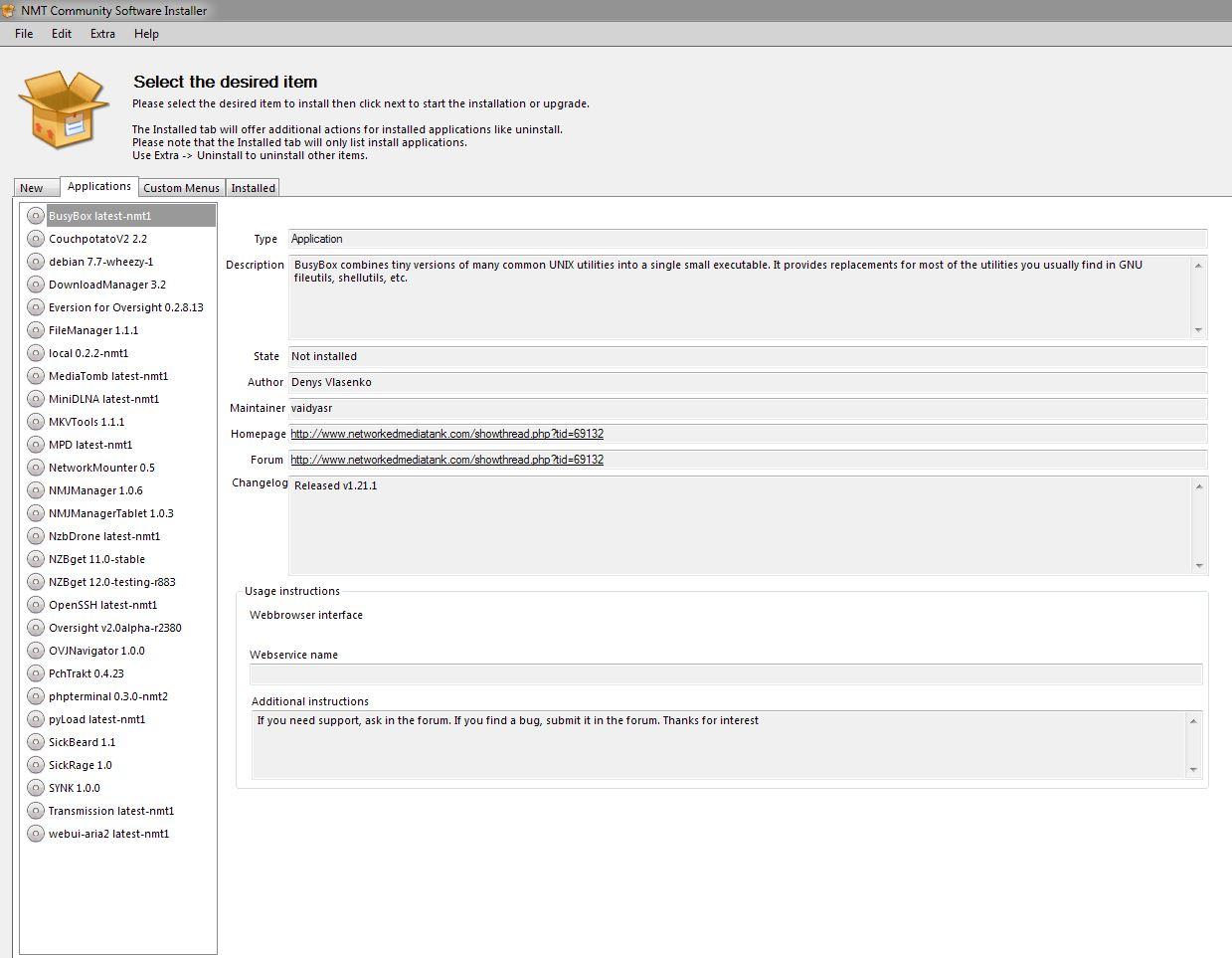1232x958 pixels.
Task: Click the disc icon for DownloadManager 3.2
Action: point(36,285)
